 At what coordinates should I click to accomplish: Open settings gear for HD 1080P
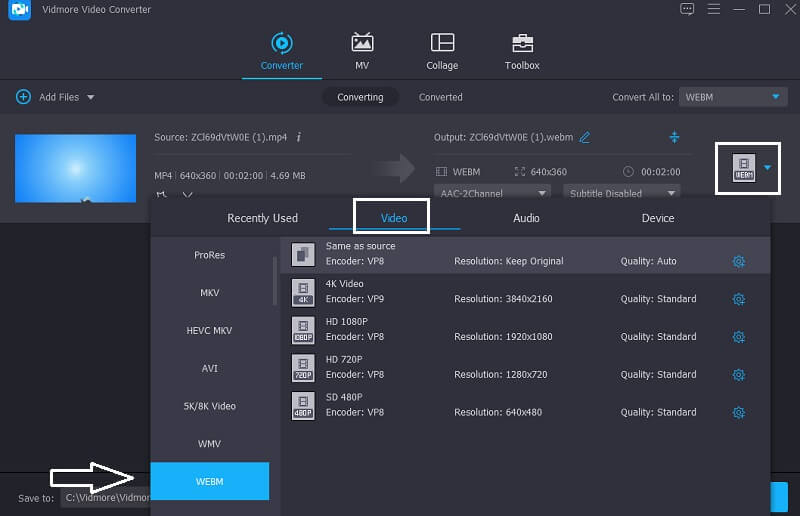click(738, 337)
